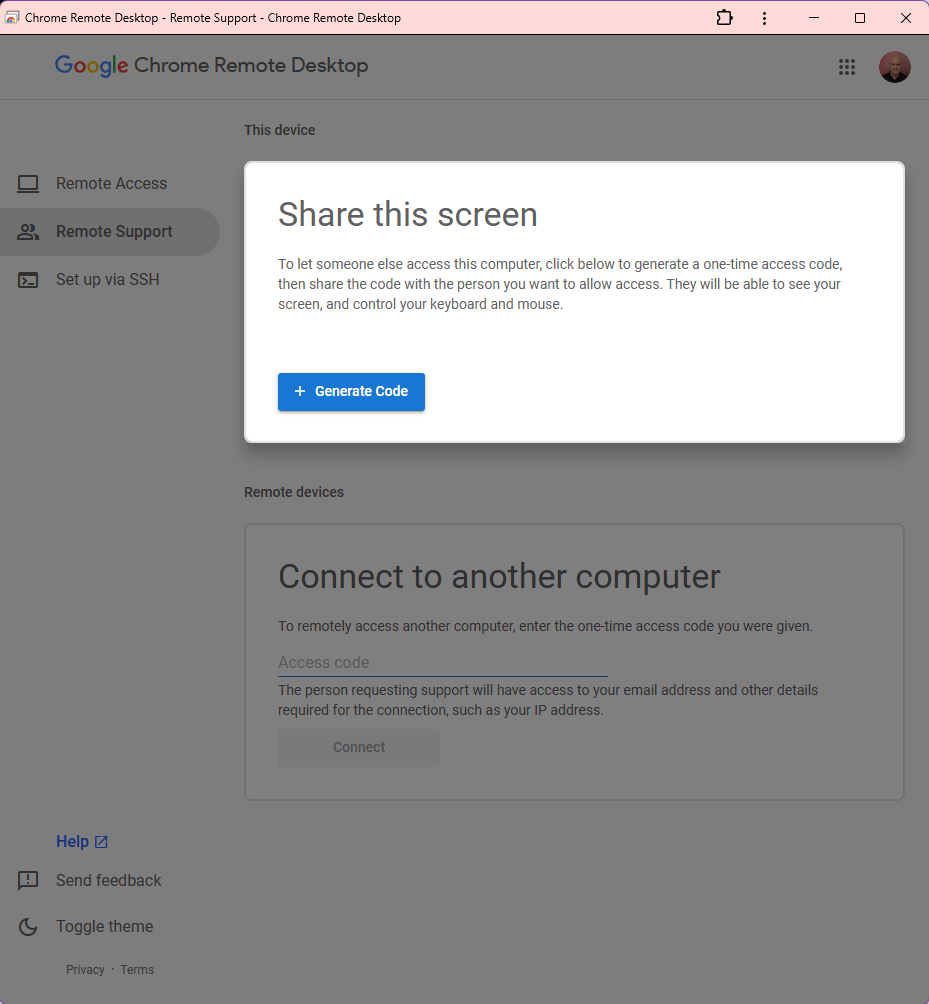Image resolution: width=929 pixels, height=1004 pixels.
Task: Open the Google apps grid
Action: pyautogui.click(x=846, y=67)
